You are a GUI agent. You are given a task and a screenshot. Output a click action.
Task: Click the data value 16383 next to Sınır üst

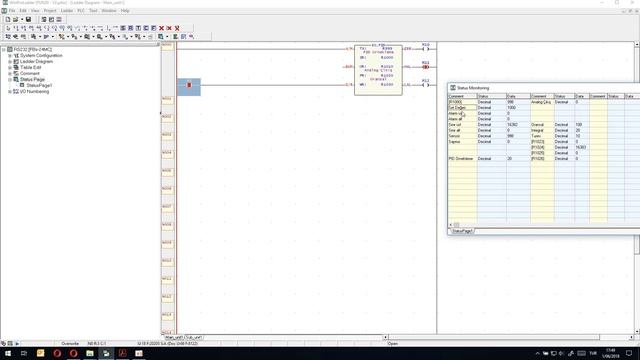pos(518,125)
